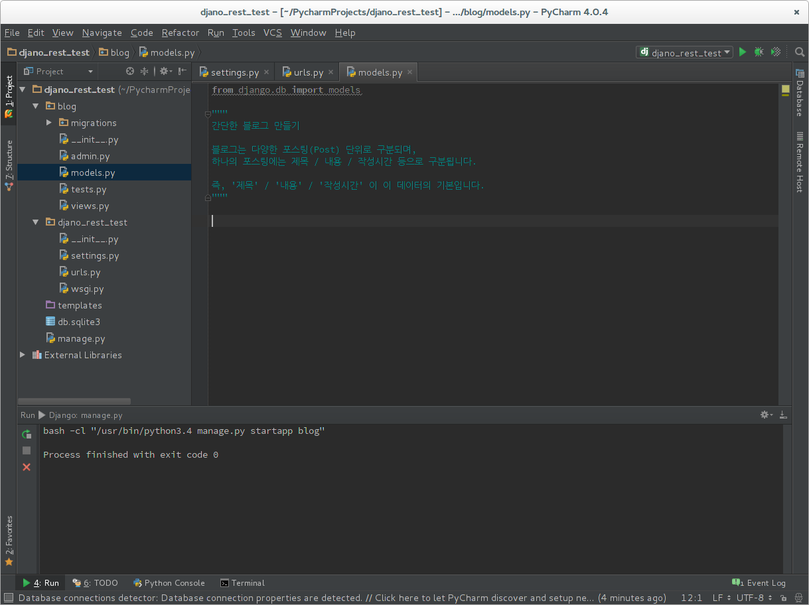Viewport: 809px width, 605px height.
Task: Place cursor on the empty caret line in editor
Action: [x=493, y=221]
